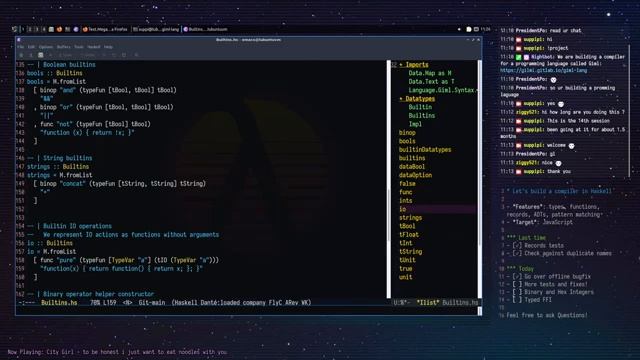Click the new file icon in Emacs toolbar
This screenshot has height=360, width=640.
(x=21, y=55)
